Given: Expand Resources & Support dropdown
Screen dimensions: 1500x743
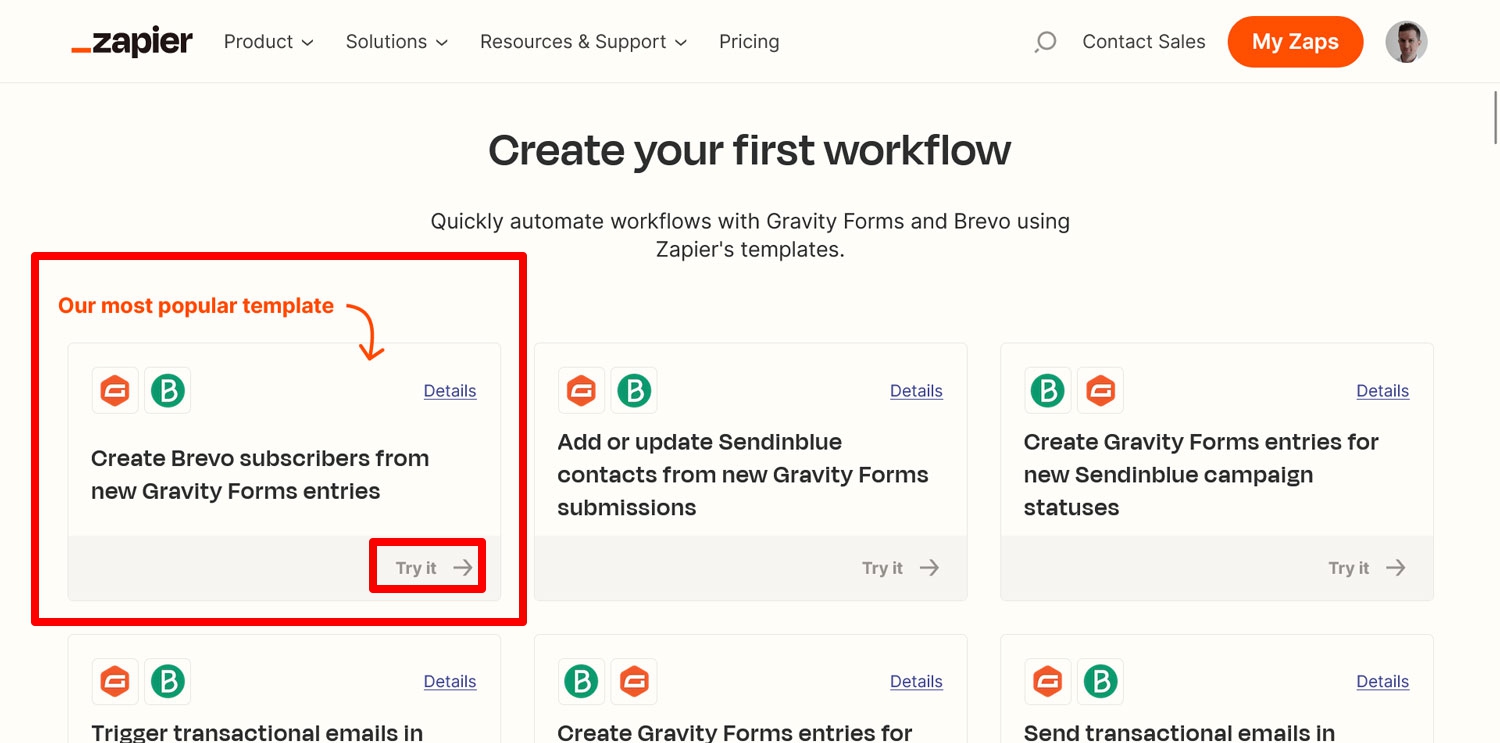Looking at the screenshot, I should [584, 42].
